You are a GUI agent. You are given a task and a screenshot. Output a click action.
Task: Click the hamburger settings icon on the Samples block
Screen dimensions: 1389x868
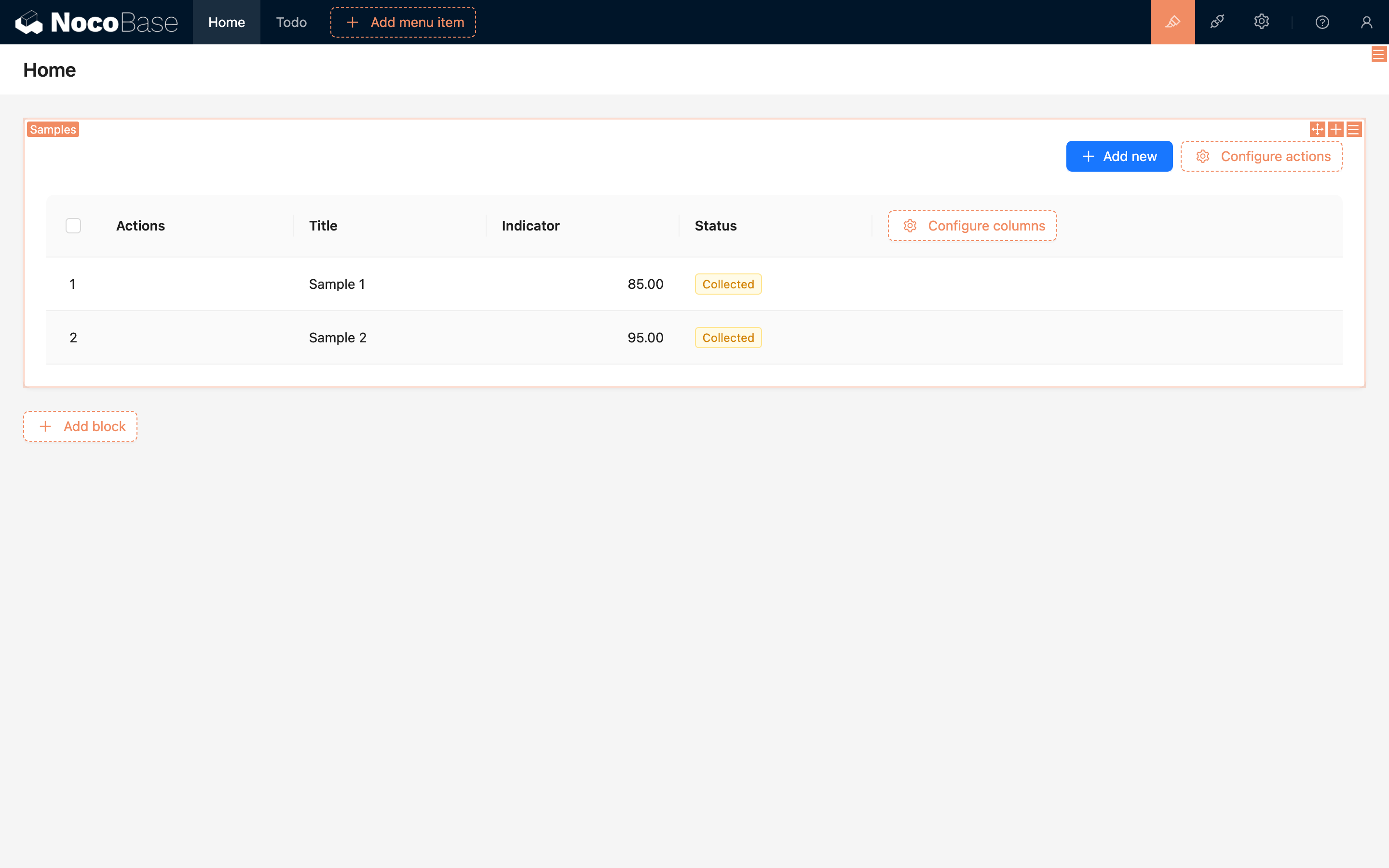[1353, 129]
